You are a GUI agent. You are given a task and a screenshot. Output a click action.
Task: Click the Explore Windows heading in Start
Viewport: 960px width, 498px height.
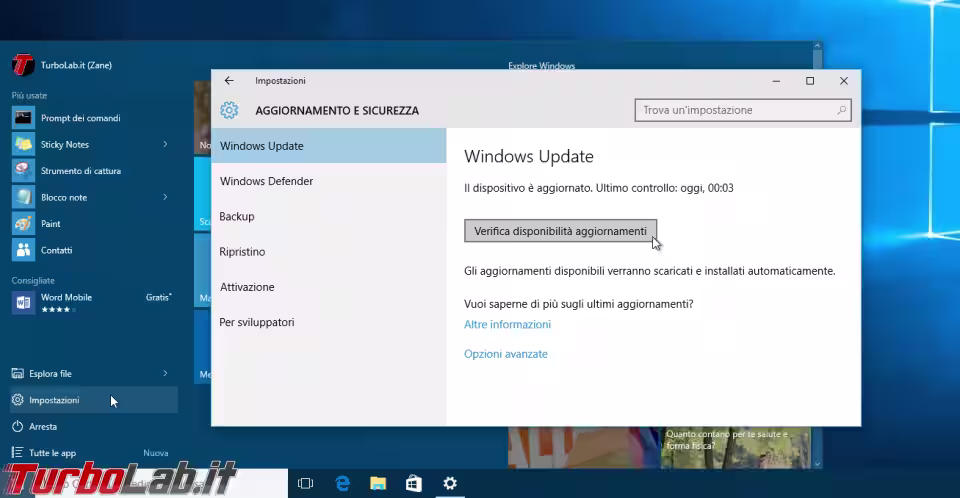(541, 66)
